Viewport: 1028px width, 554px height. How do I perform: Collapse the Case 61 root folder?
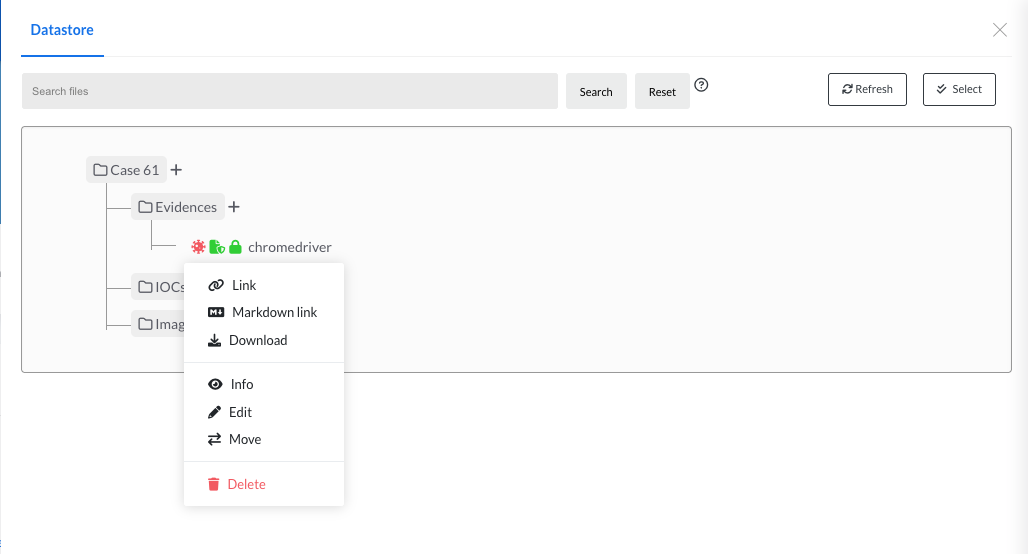(126, 170)
